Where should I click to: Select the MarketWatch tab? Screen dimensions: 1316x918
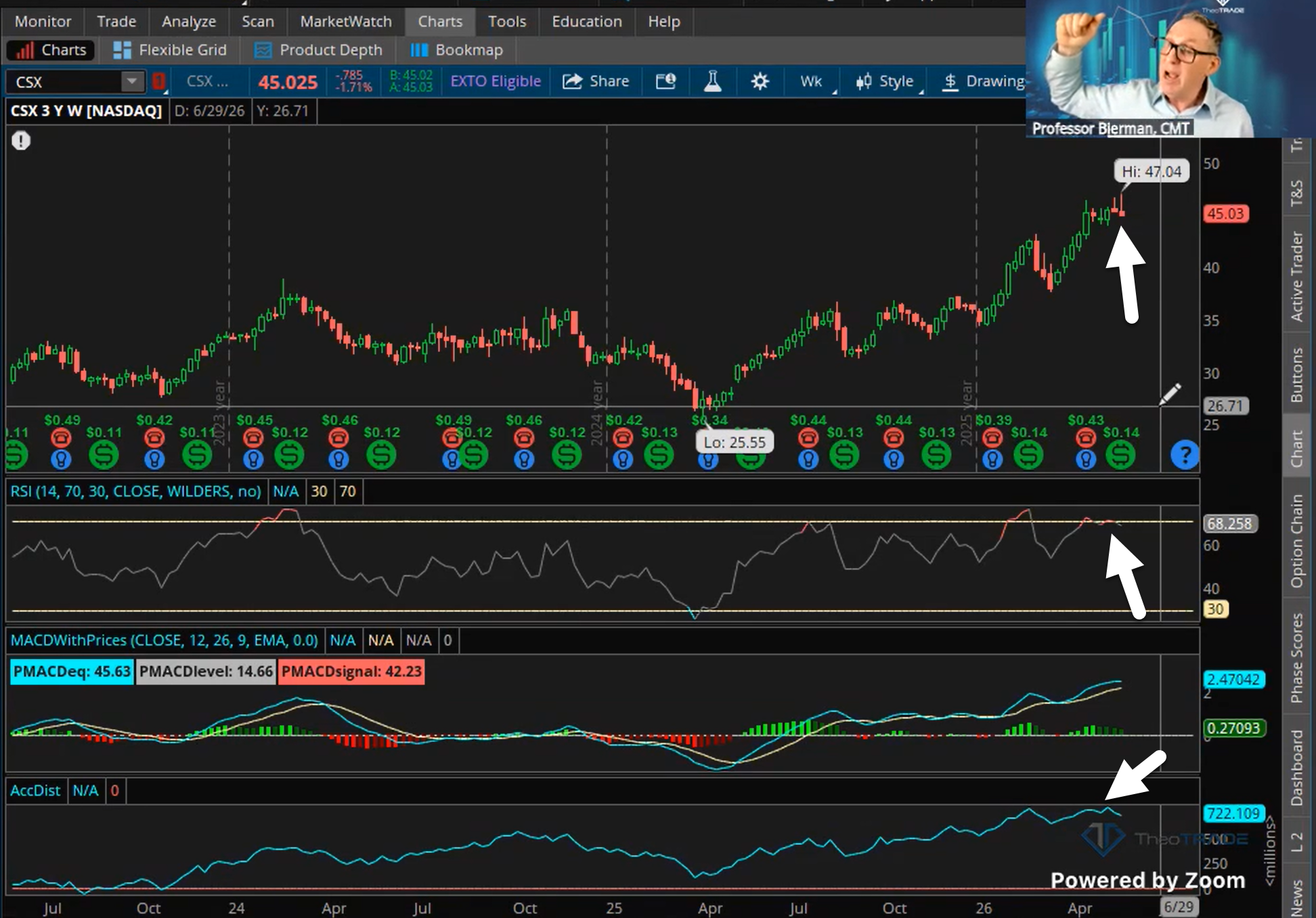346,22
